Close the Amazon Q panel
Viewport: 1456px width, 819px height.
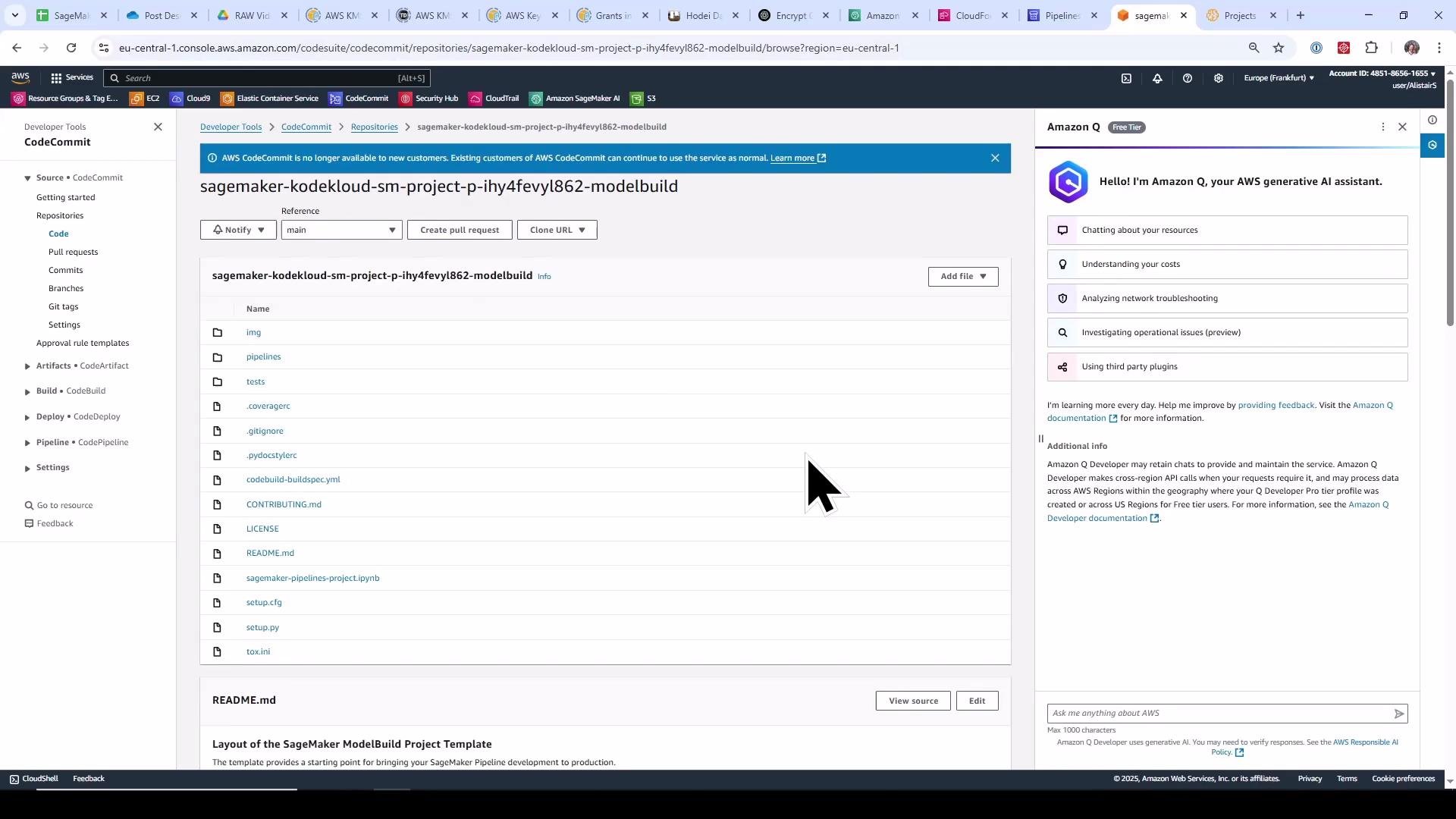1402,127
